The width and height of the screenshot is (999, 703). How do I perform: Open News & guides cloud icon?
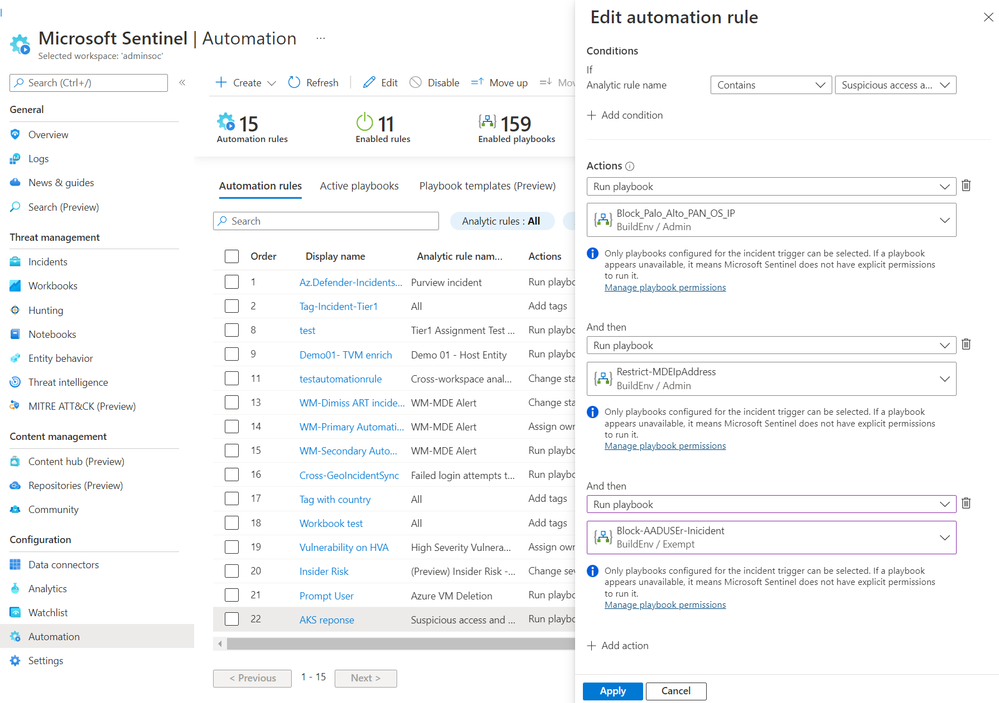(x=15, y=182)
